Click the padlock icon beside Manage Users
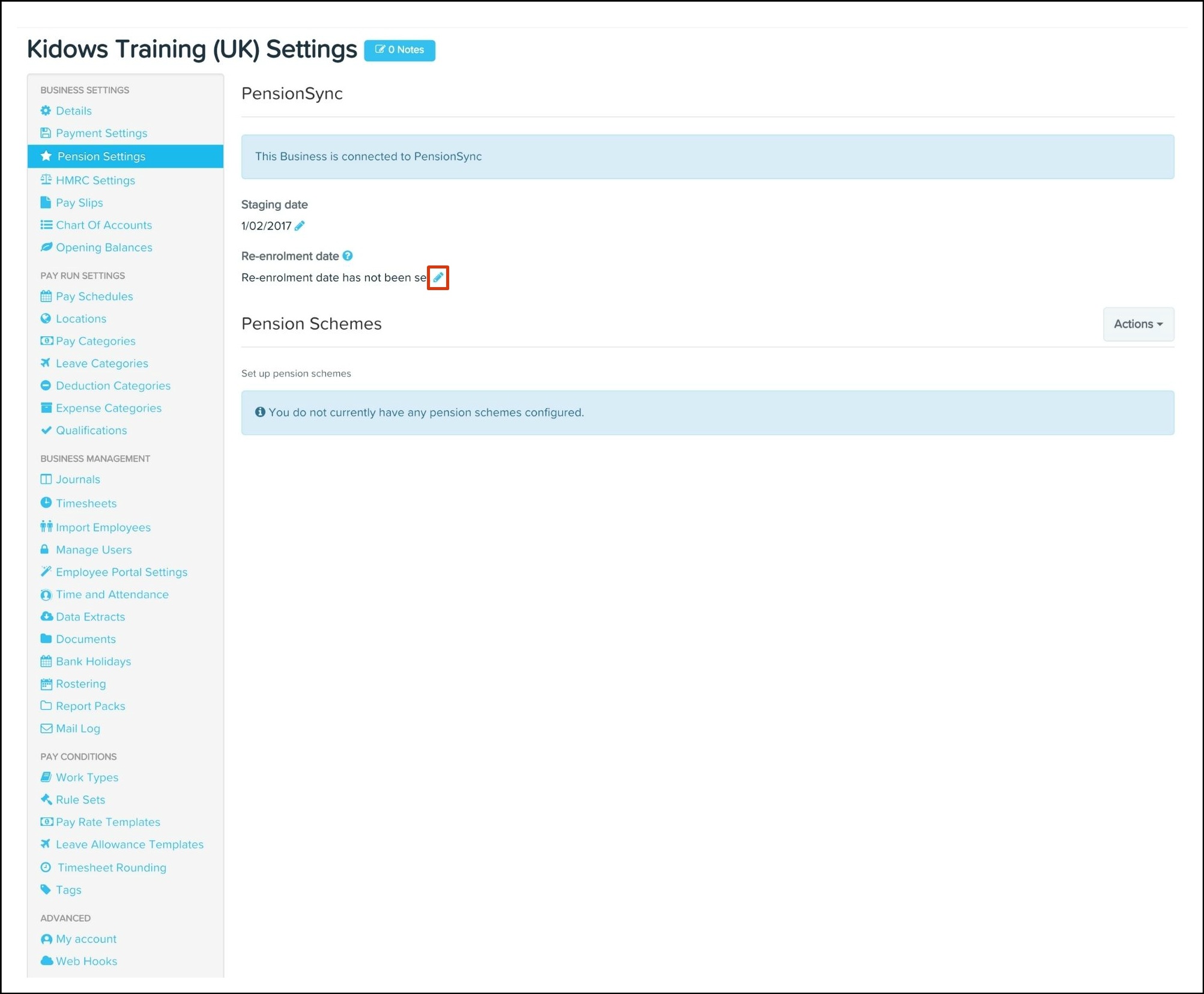Screen dimensions: 1204x994 tap(44, 550)
